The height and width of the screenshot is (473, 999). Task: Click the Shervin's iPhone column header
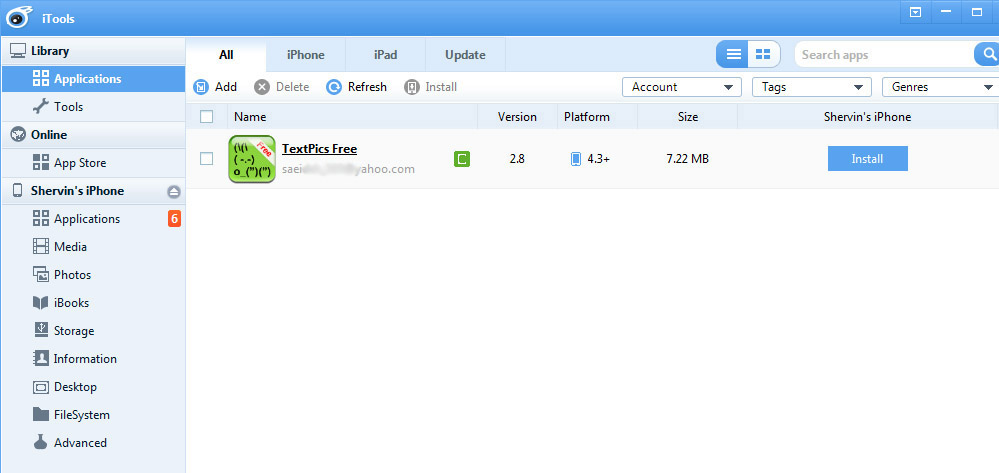click(867, 117)
